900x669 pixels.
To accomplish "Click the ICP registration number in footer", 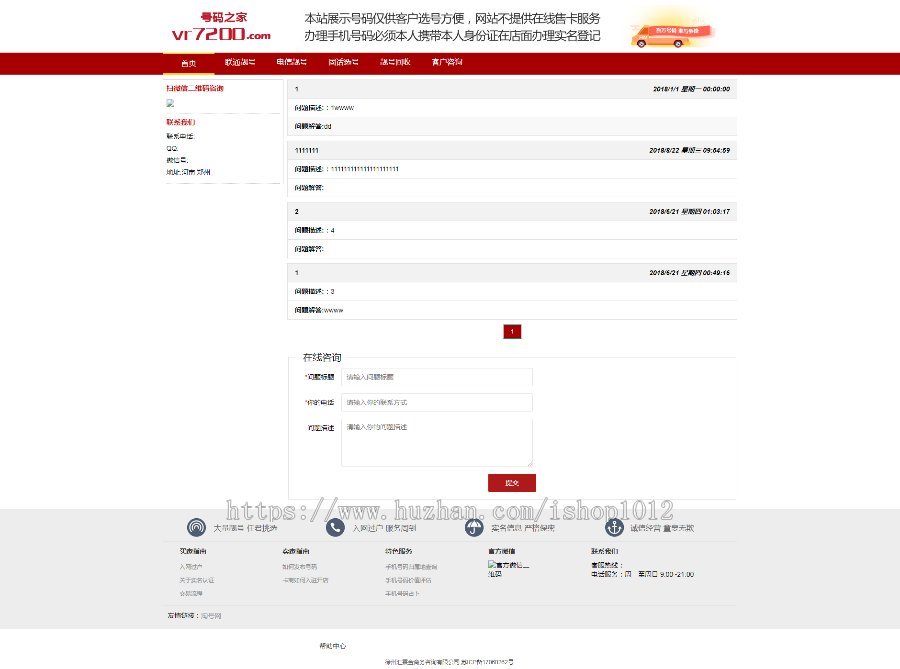I will coord(487,662).
